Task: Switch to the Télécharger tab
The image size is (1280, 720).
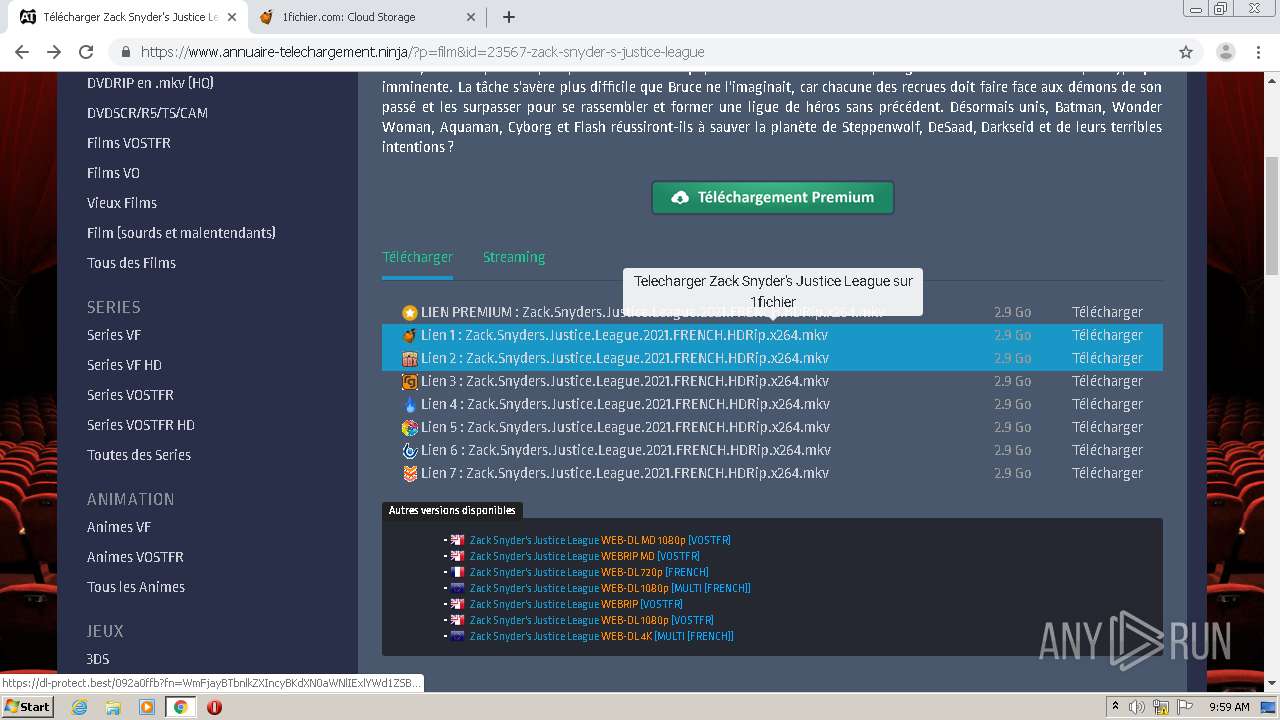Action: tap(417, 257)
